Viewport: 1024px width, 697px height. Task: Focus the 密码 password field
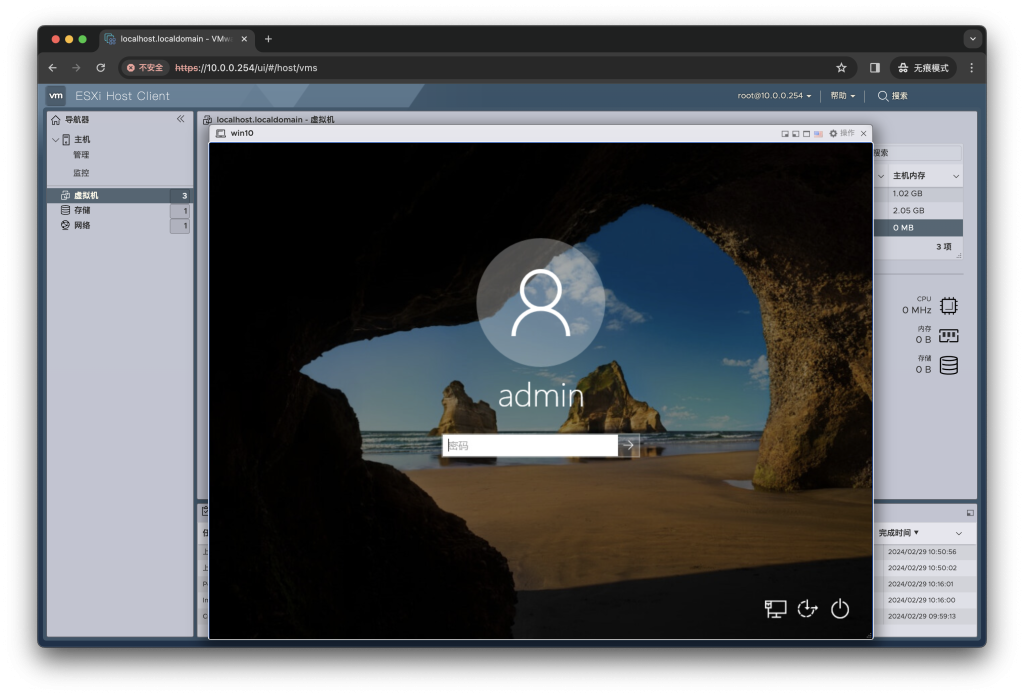point(530,445)
